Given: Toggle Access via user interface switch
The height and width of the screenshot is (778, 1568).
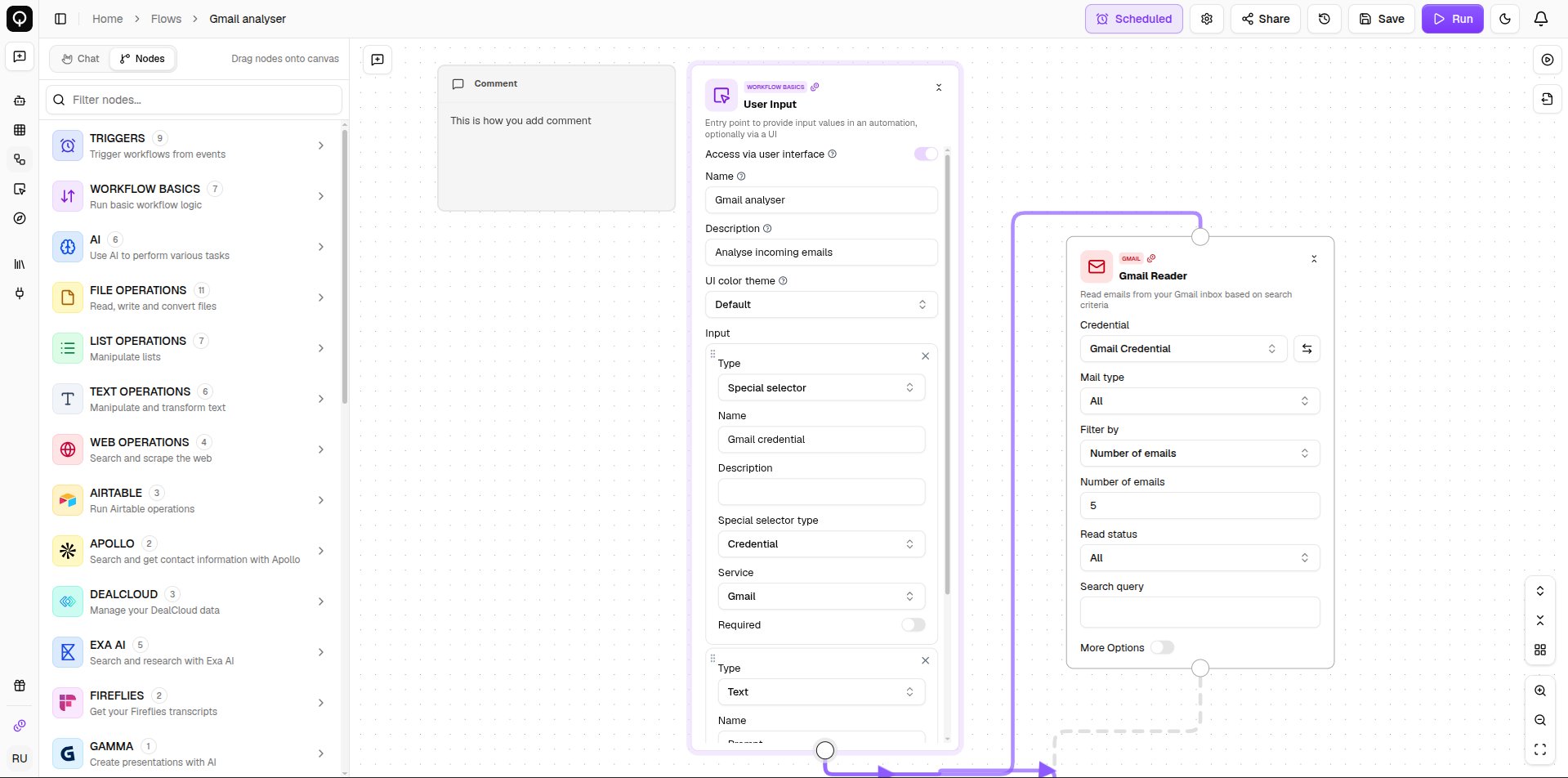Looking at the screenshot, I should coord(926,154).
